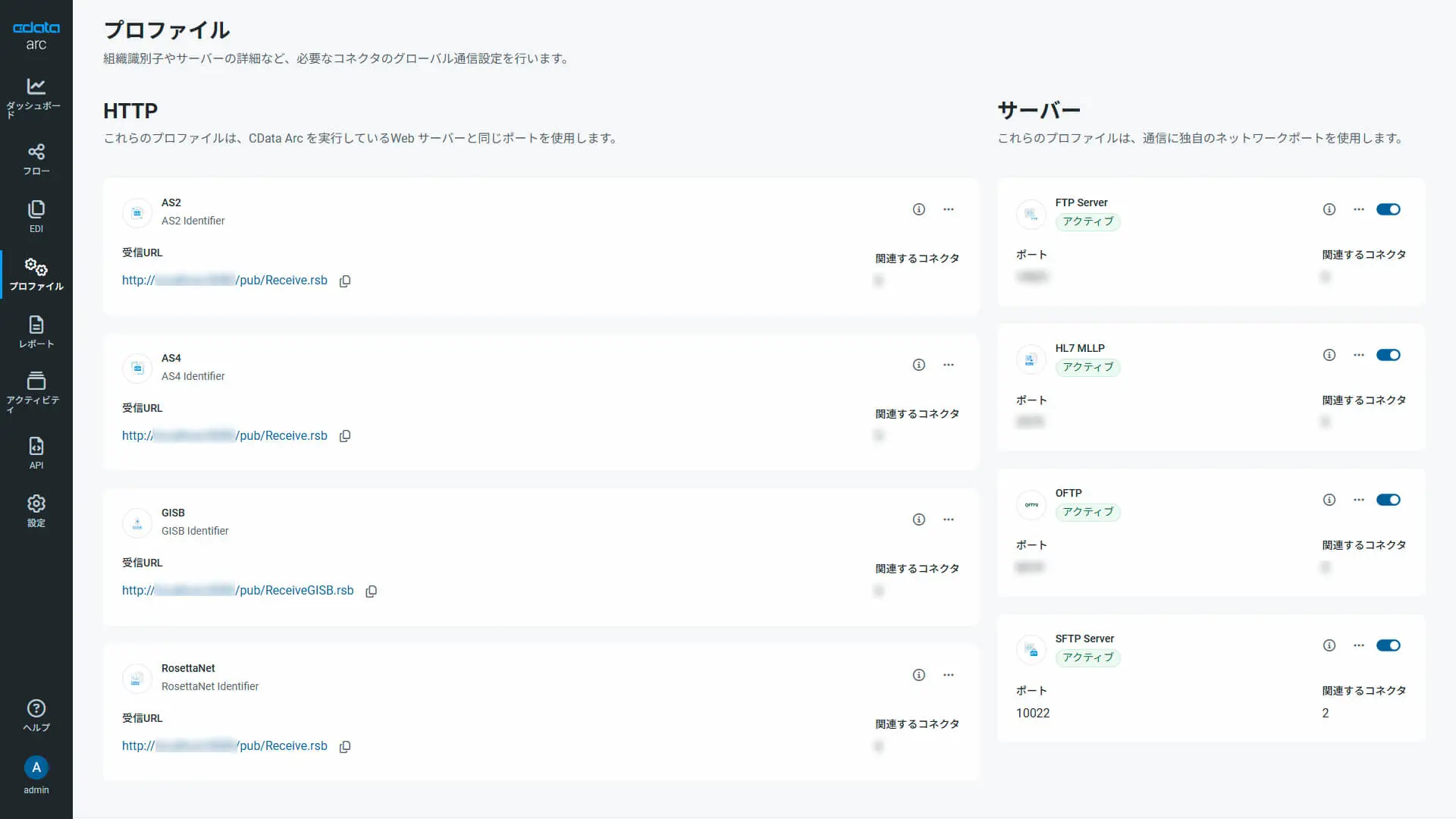Open the アクティビティ activity page

36,391
